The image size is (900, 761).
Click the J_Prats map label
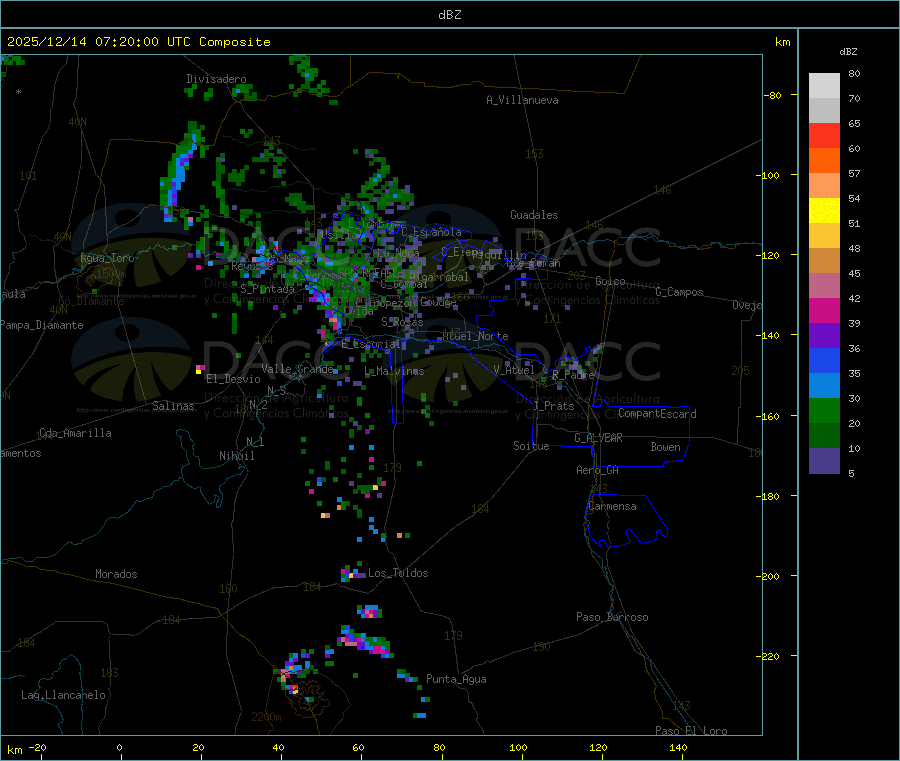pos(553,406)
